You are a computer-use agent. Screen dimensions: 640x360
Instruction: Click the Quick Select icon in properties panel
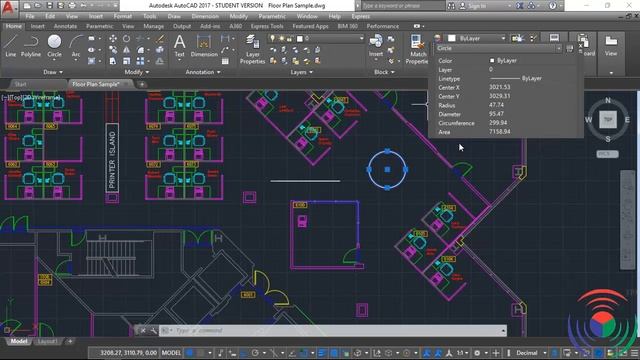[570, 49]
